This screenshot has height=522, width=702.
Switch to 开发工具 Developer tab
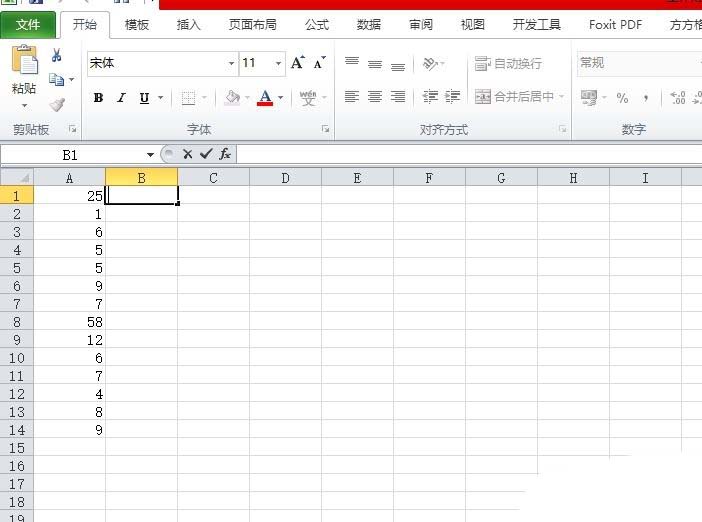tap(536, 25)
